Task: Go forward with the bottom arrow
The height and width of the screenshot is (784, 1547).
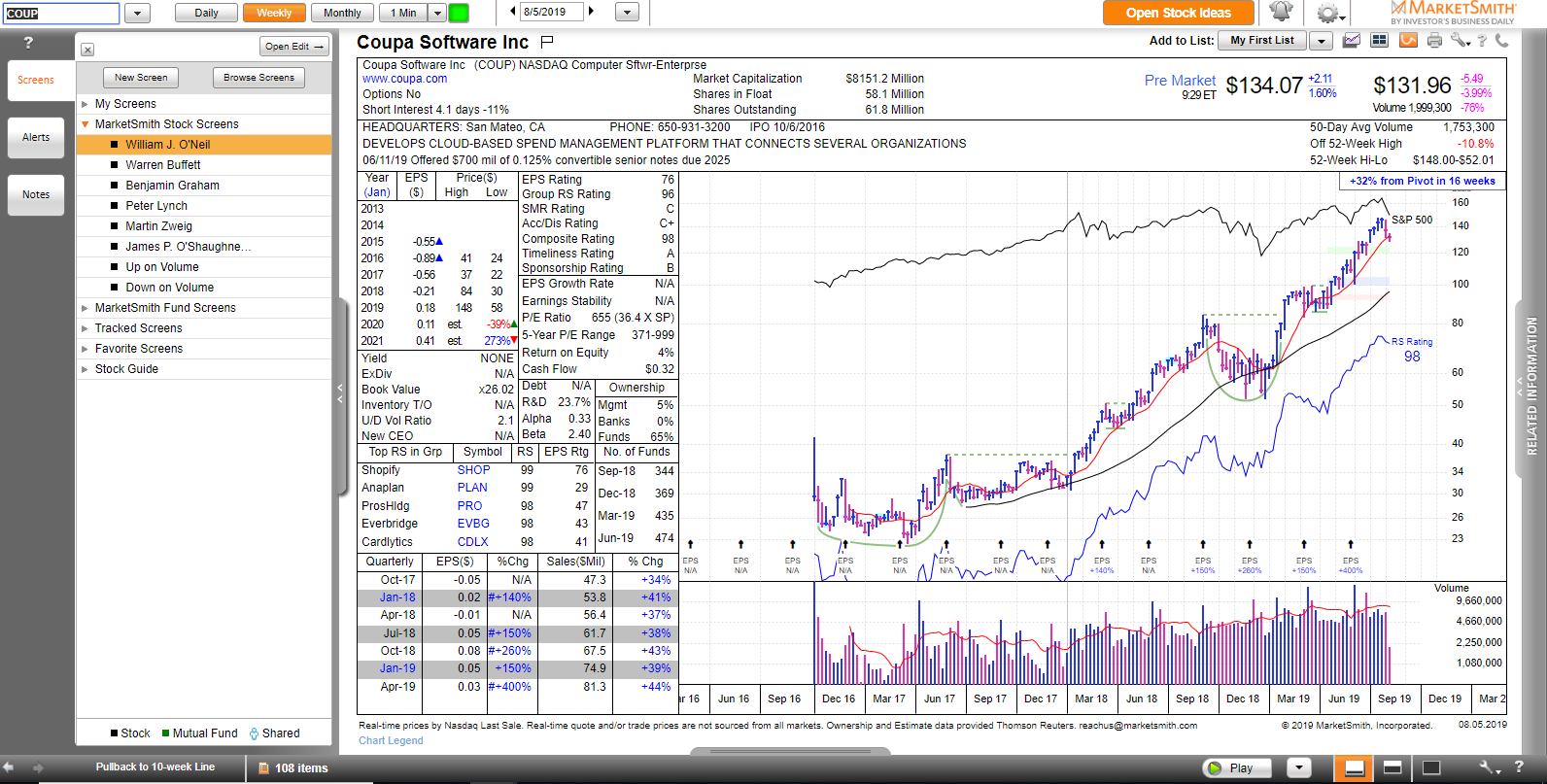Action: click(x=36, y=767)
